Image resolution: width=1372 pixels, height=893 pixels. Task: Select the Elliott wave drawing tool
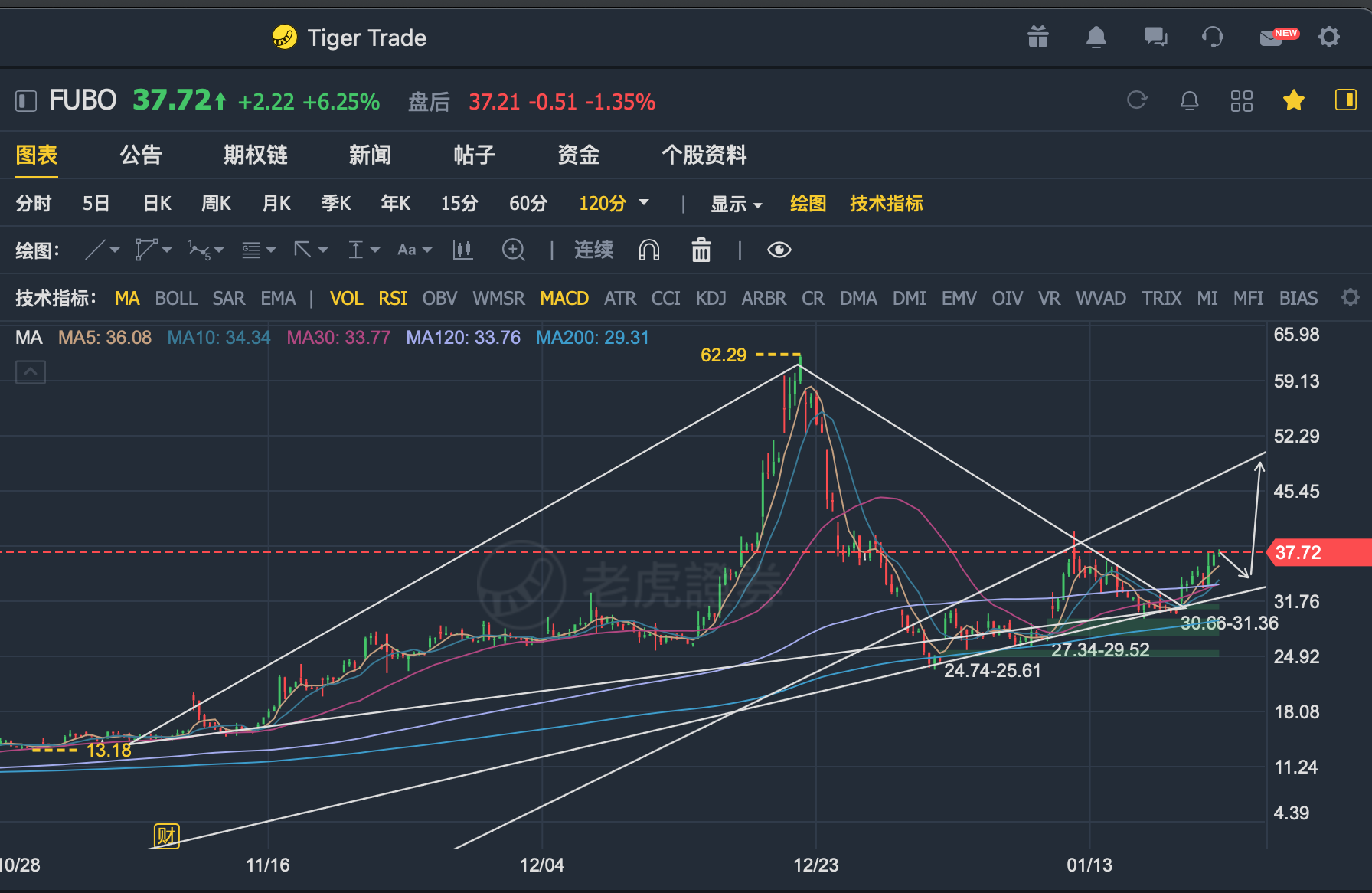[x=199, y=250]
